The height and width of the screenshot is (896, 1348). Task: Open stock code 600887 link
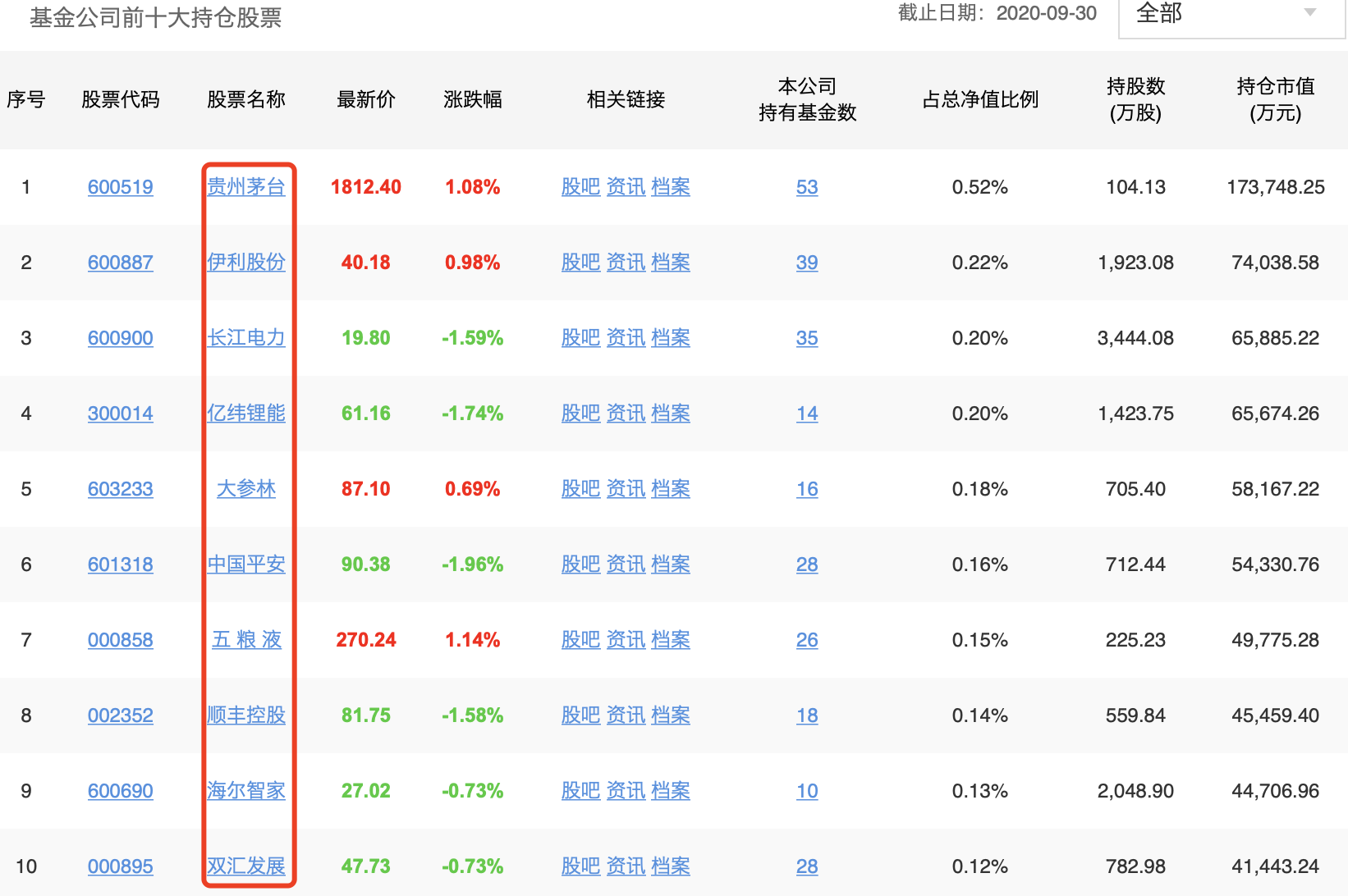(121, 263)
